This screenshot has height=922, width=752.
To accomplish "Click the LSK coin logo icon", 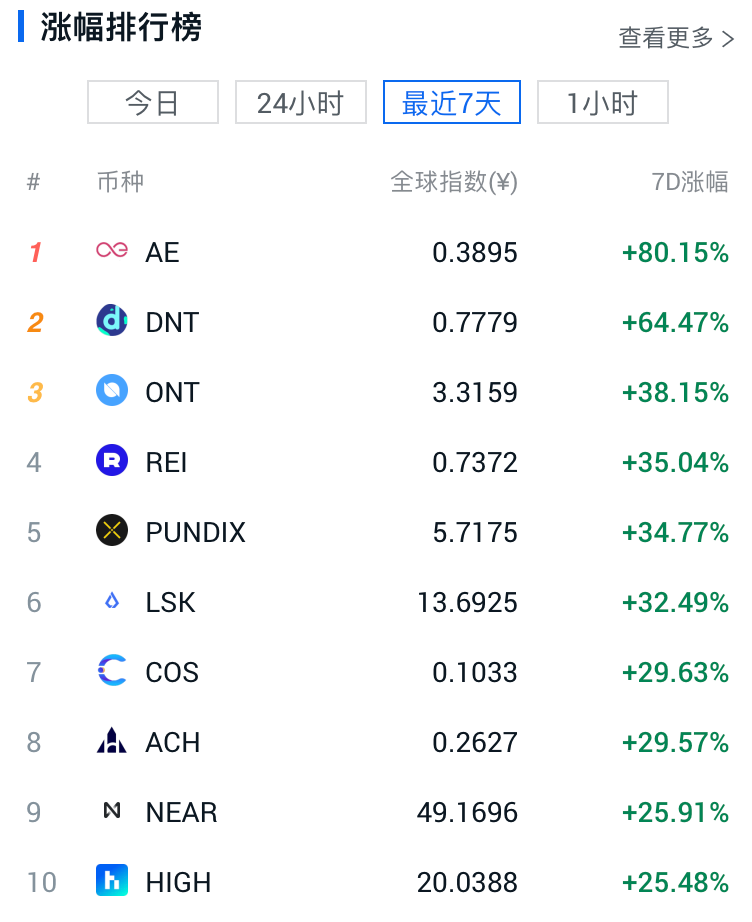I will point(112,601).
